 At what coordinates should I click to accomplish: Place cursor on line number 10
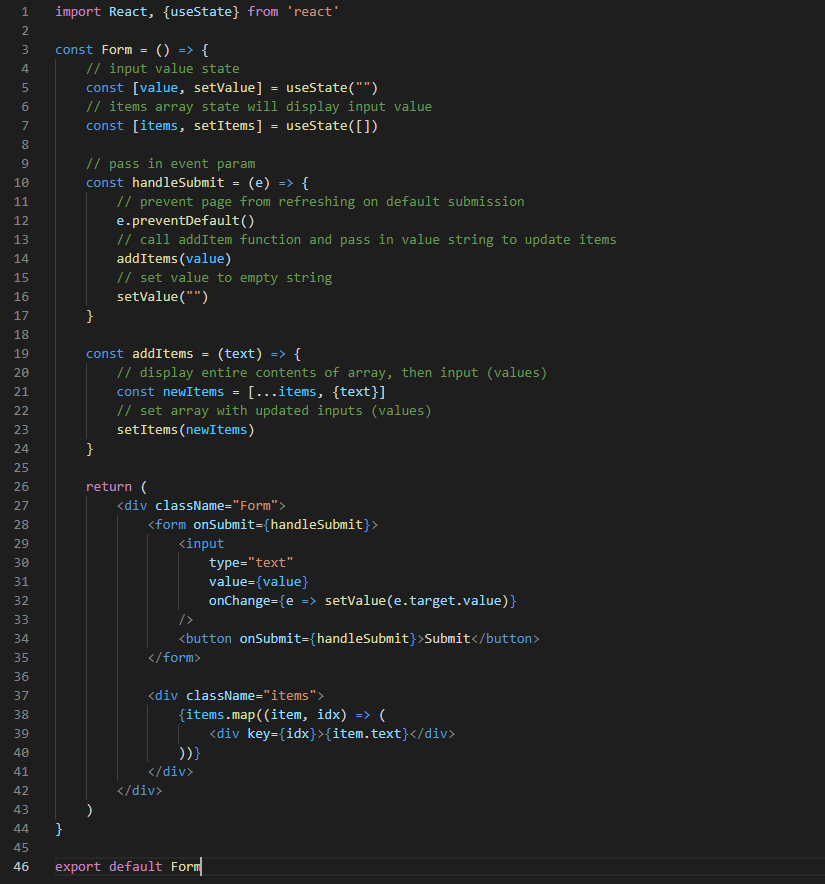click(21, 182)
